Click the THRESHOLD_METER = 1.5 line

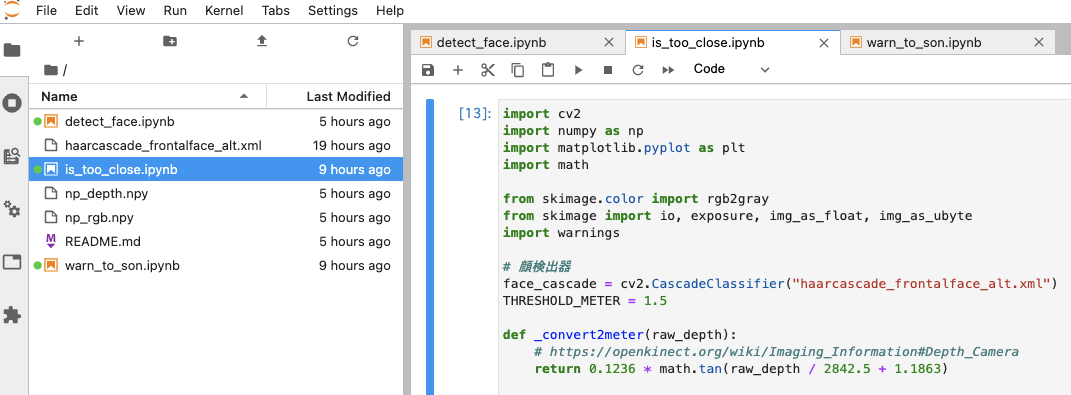click(585, 301)
